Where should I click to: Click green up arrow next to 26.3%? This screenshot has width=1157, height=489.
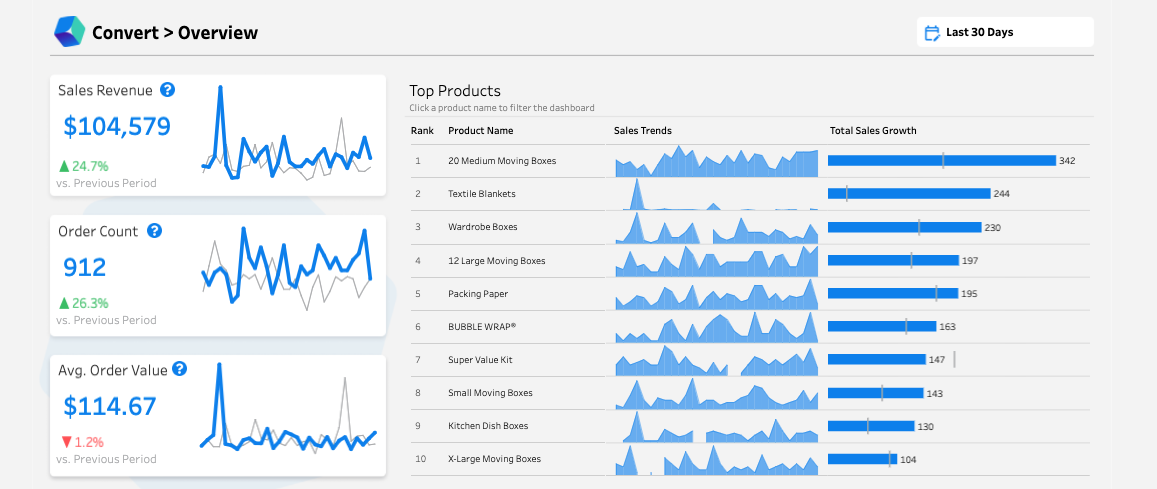[x=63, y=302]
